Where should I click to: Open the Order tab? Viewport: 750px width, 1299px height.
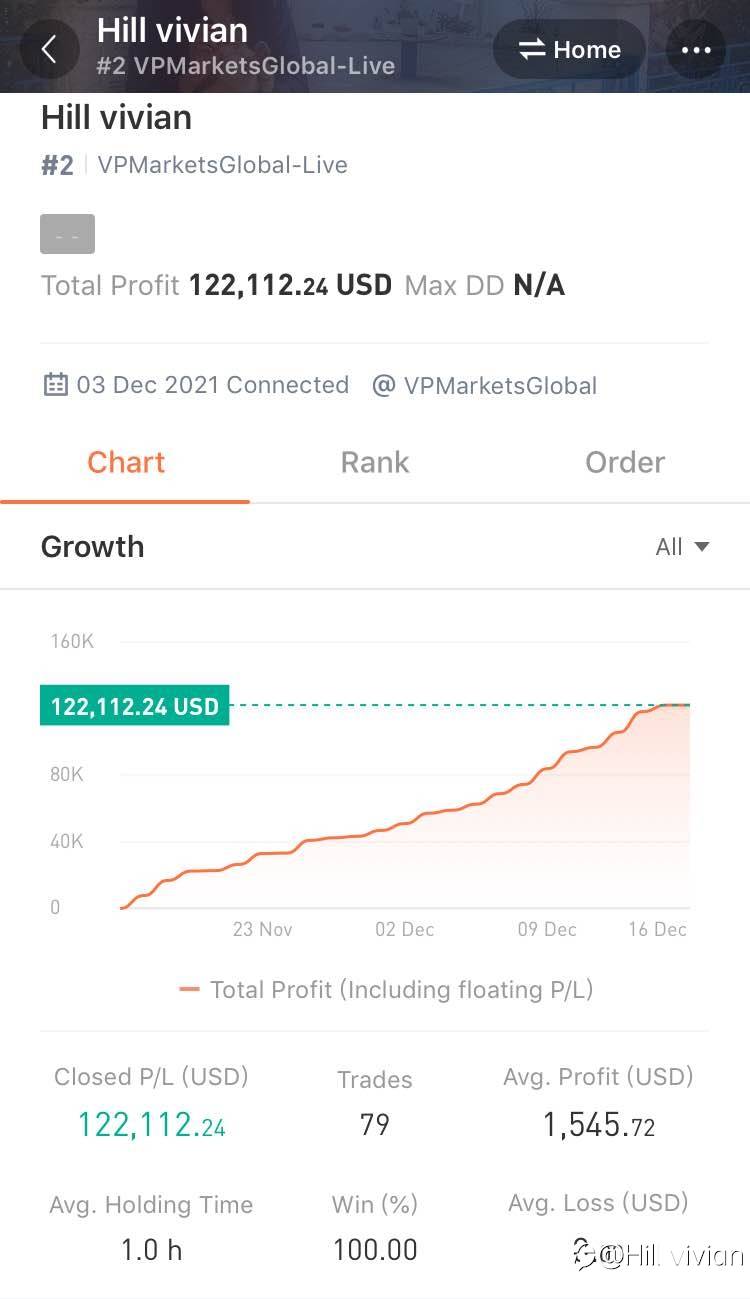coord(625,462)
